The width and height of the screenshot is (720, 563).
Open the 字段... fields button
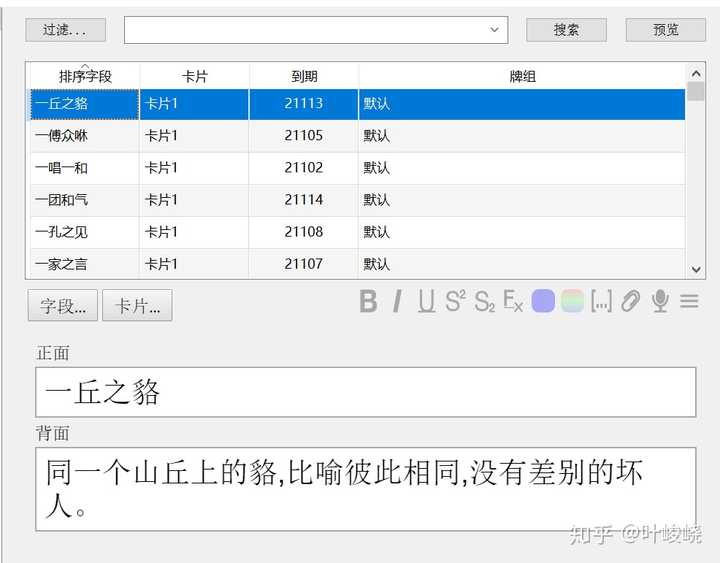(62, 305)
